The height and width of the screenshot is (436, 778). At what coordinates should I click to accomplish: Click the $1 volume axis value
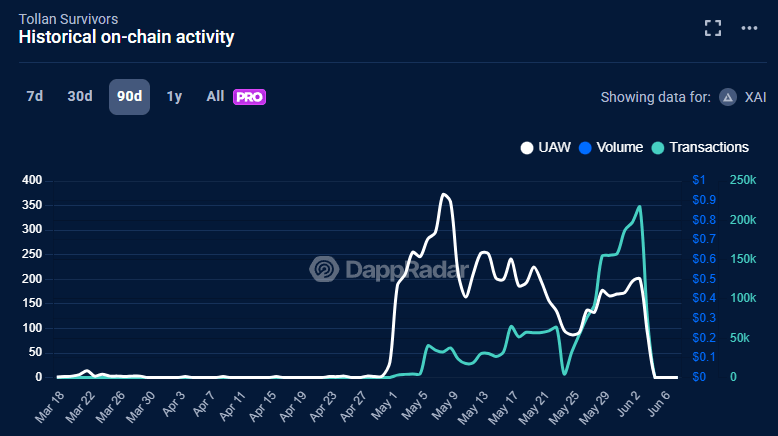point(699,180)
